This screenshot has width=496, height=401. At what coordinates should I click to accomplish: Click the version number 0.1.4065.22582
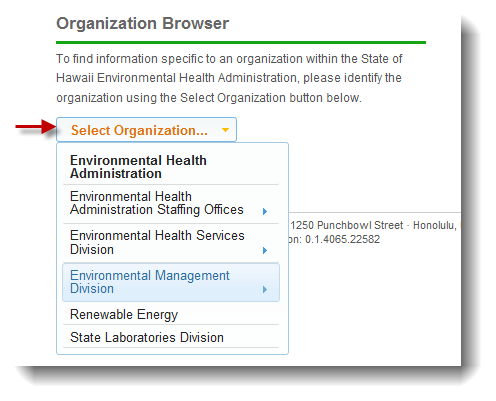pos(342,239)
